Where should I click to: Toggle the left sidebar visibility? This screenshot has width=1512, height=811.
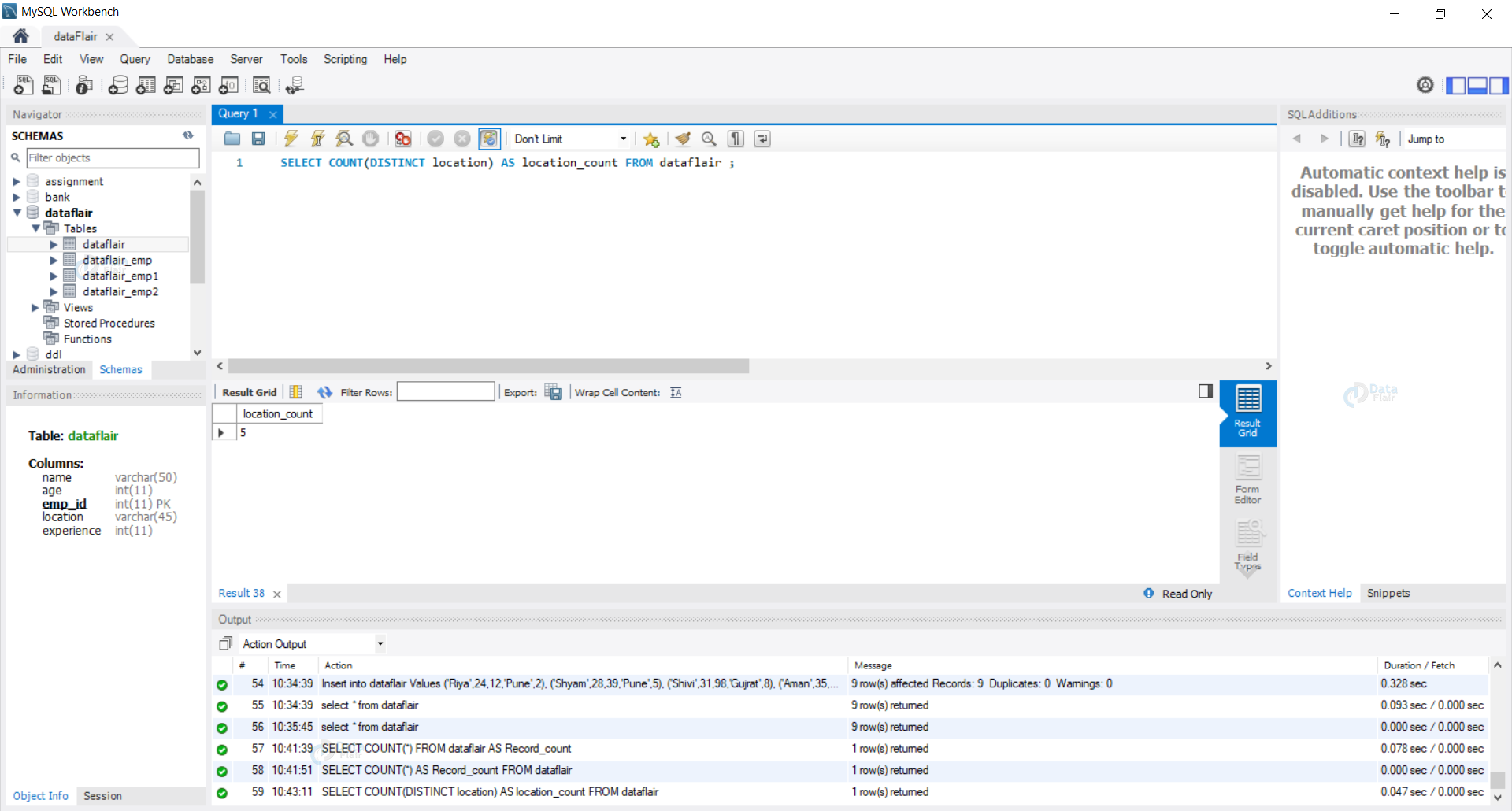[x=1456, y=85]
